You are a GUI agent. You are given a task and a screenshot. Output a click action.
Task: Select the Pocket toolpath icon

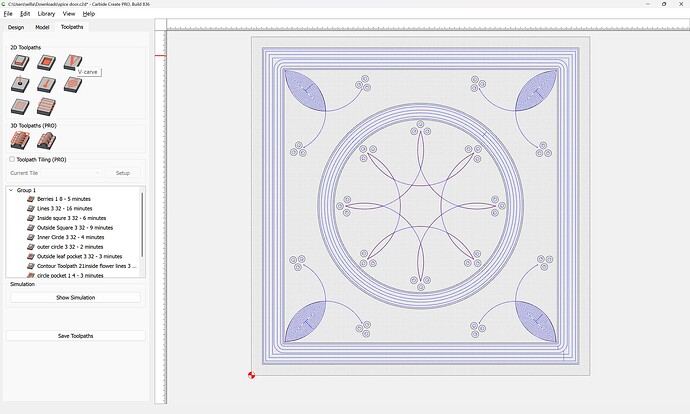click(x=45, y=63)
